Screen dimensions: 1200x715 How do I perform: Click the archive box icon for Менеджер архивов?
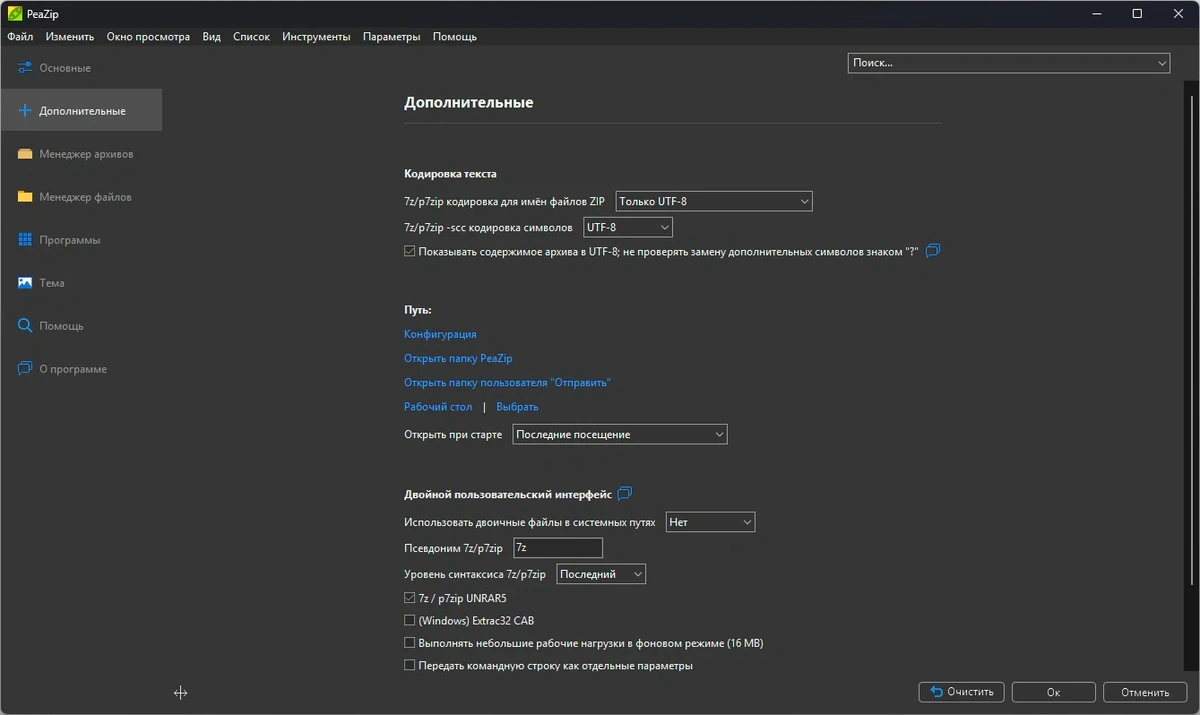tap(25, 154)
